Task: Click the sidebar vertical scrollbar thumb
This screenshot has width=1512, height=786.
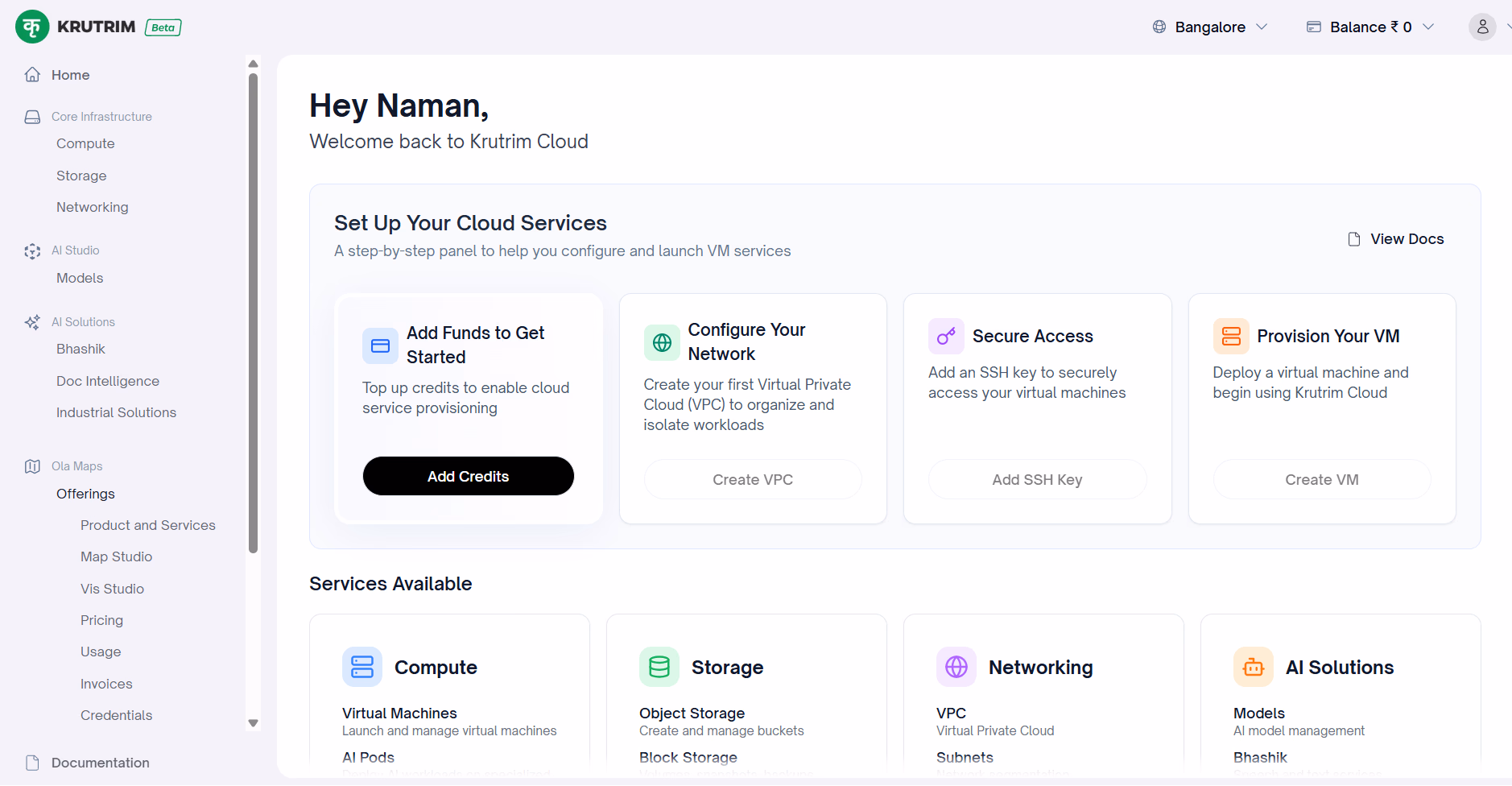Action: (x=254, y=313)
